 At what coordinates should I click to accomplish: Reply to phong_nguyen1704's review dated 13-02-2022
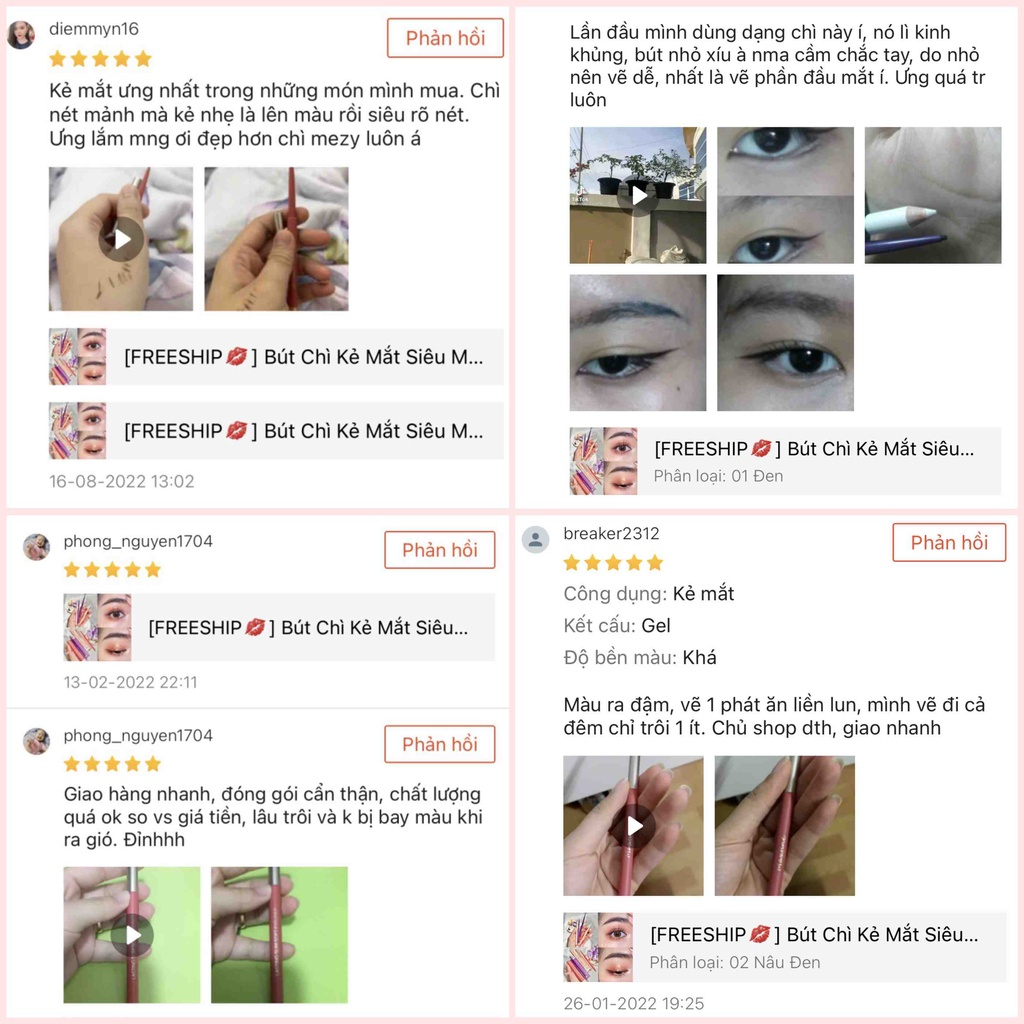click(440, 550)
